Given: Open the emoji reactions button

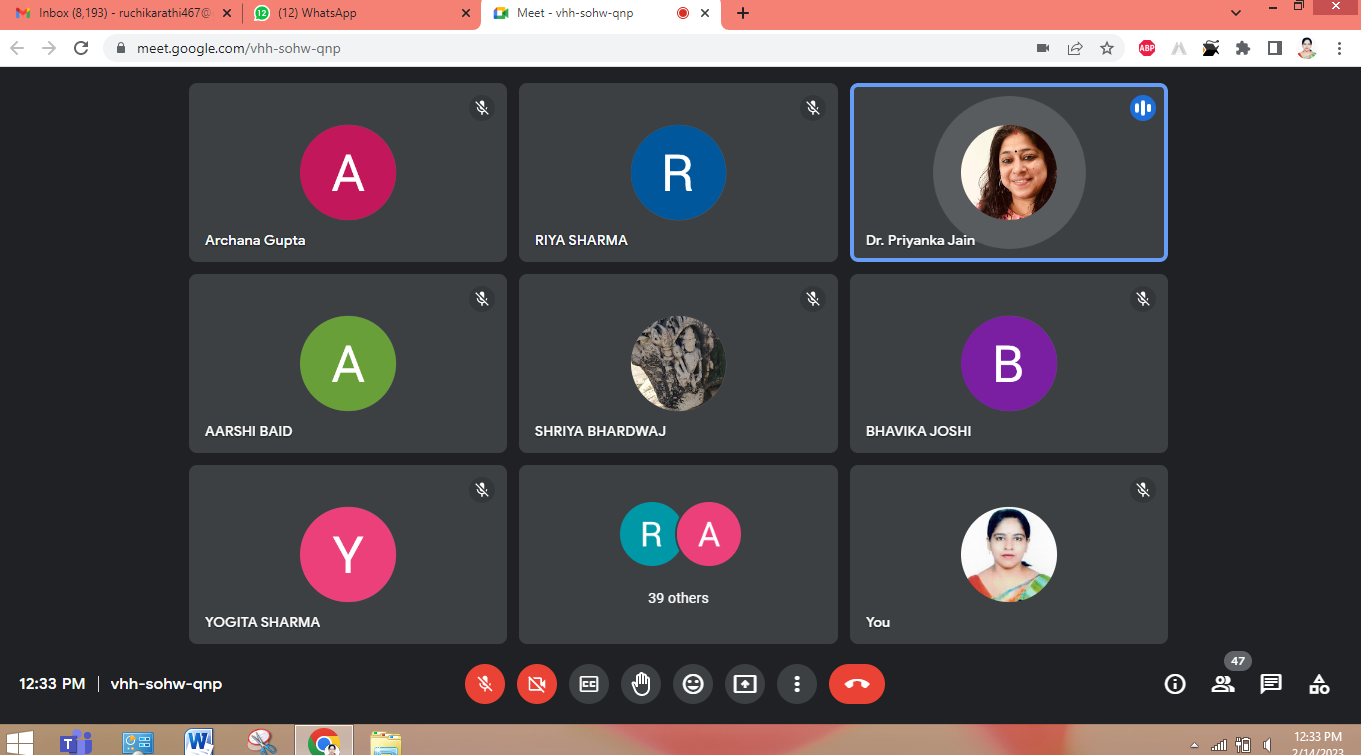Looking at the screenshot, I should pyautogui.click(x=693, y=684).
